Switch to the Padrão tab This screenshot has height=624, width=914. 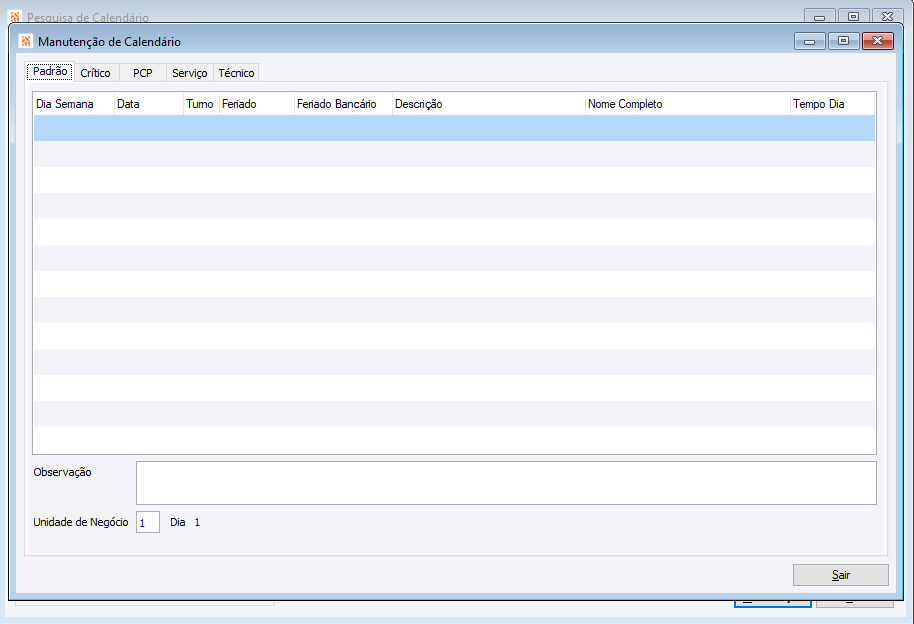[x=50, y=72]
